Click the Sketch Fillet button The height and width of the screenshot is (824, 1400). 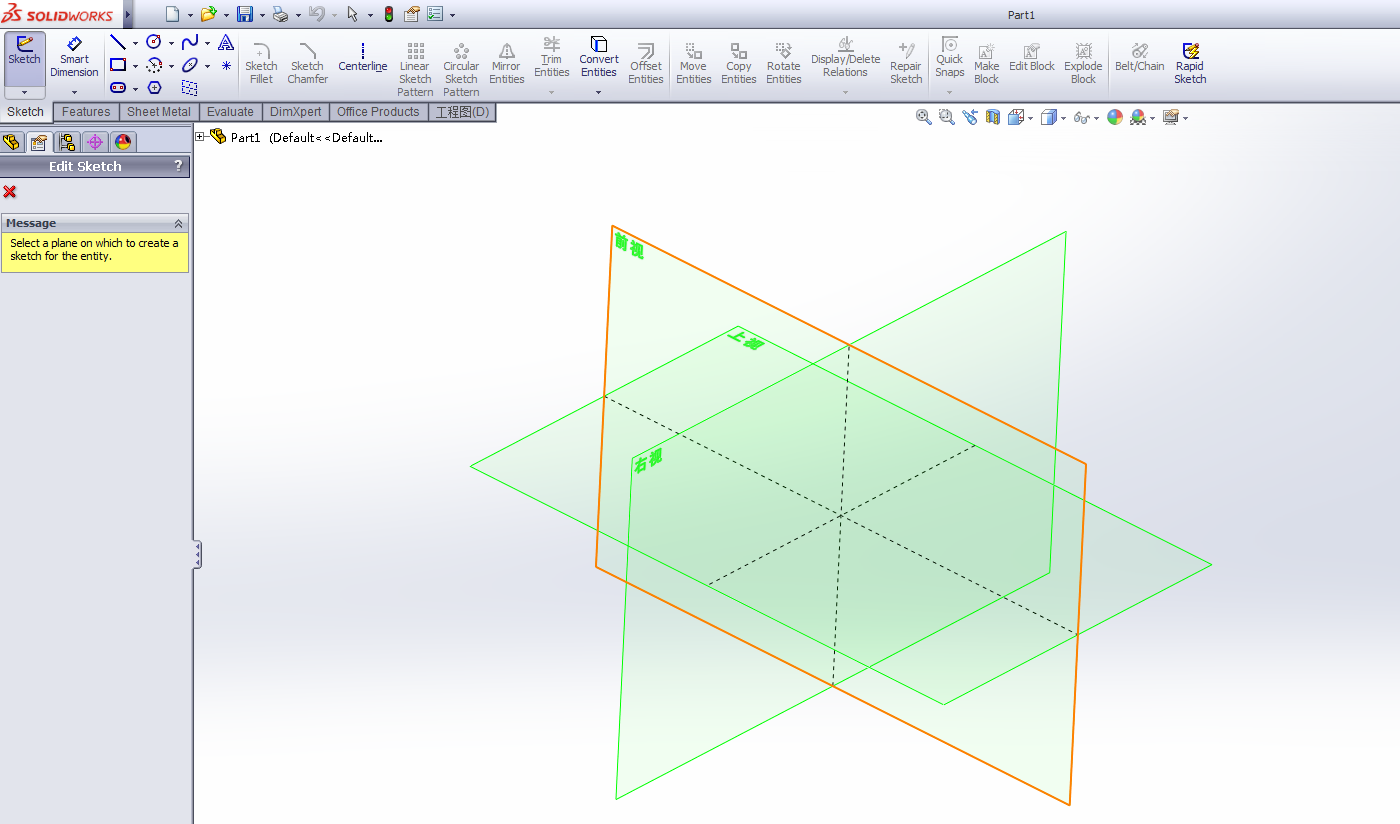261,63
